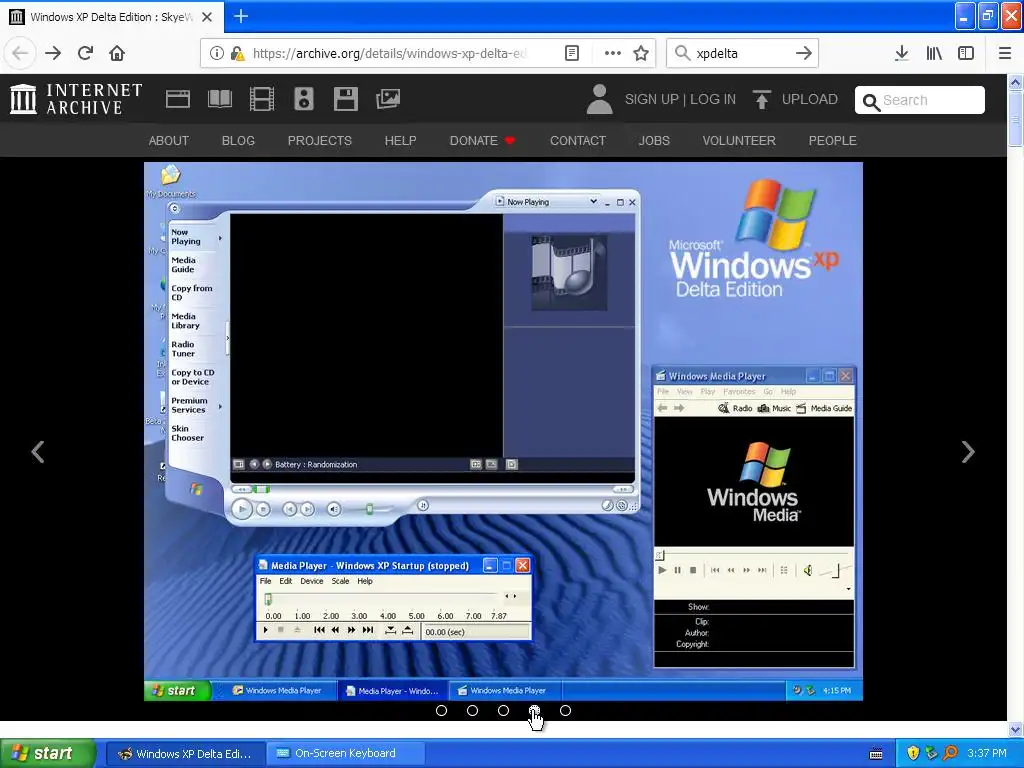The image size is (1024, 768).
Task: Open page actions three-dot menu
Action: click(x=613, y=53)
